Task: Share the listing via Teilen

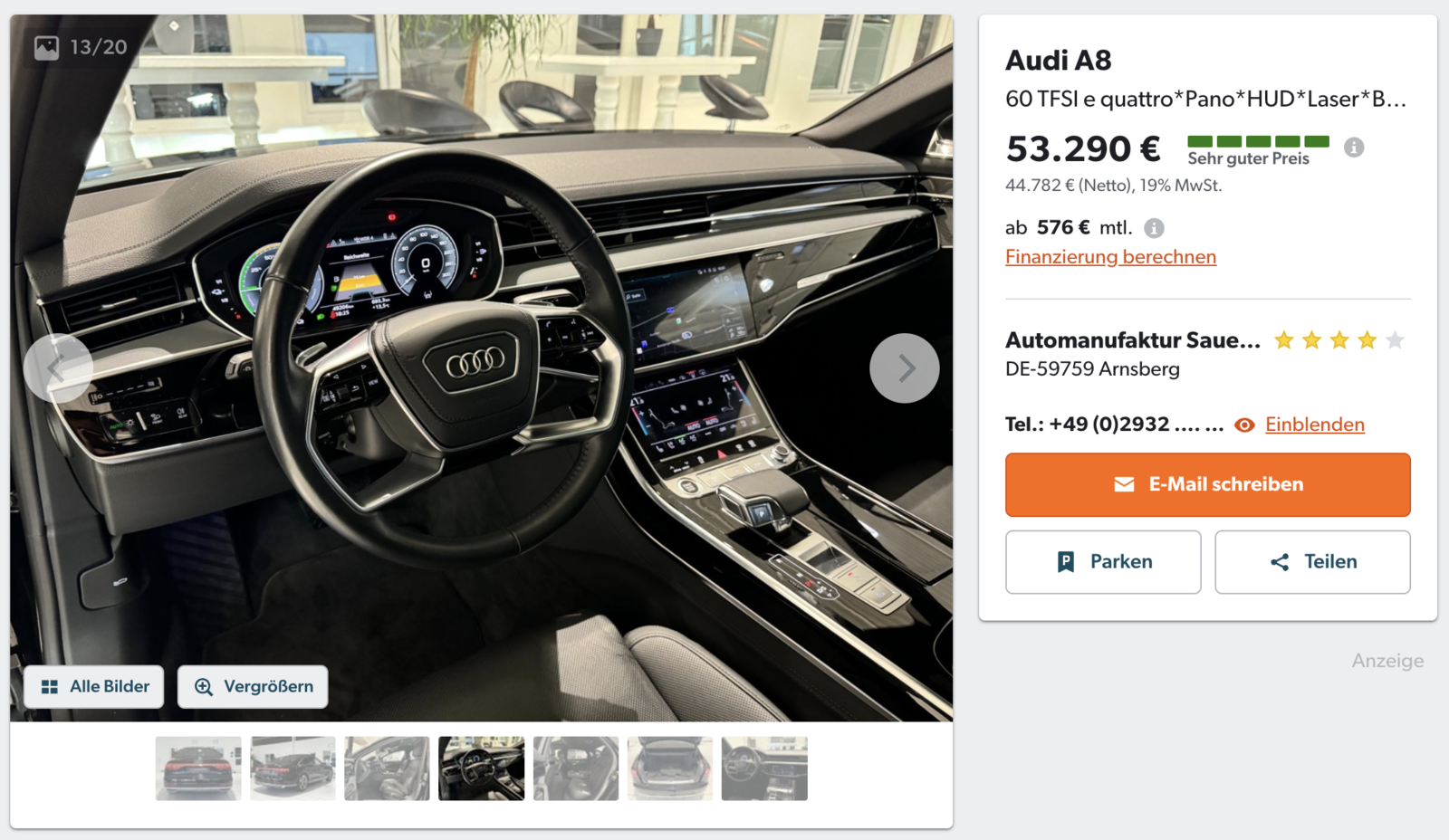Action: (1312, 562)
